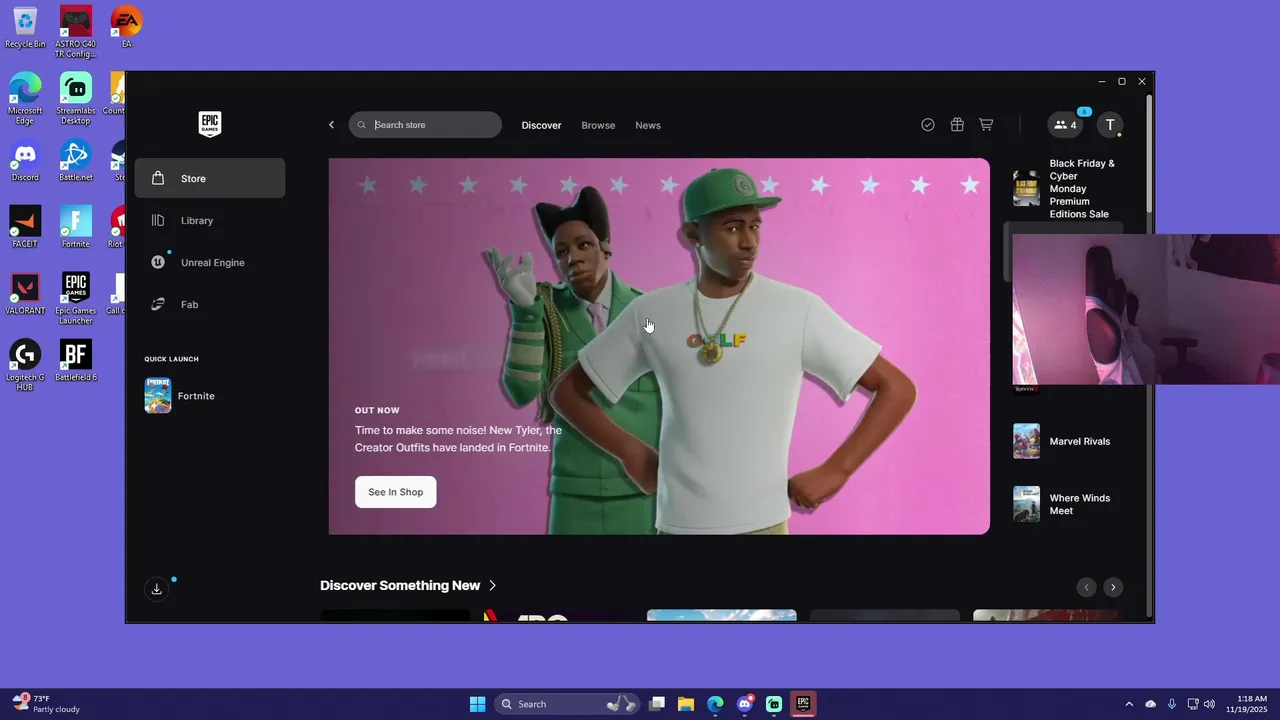Click the Epic Games Launcher taskbar icon
Image resolution: width=1280 pixels, height=720 pixels.
(803, 704)
